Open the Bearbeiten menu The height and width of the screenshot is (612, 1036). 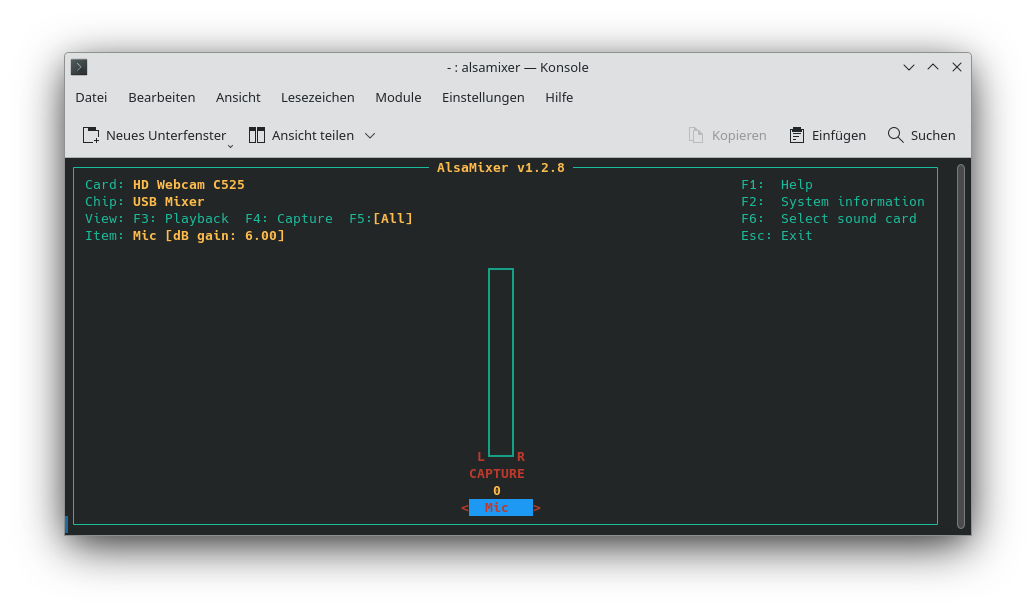161,97
